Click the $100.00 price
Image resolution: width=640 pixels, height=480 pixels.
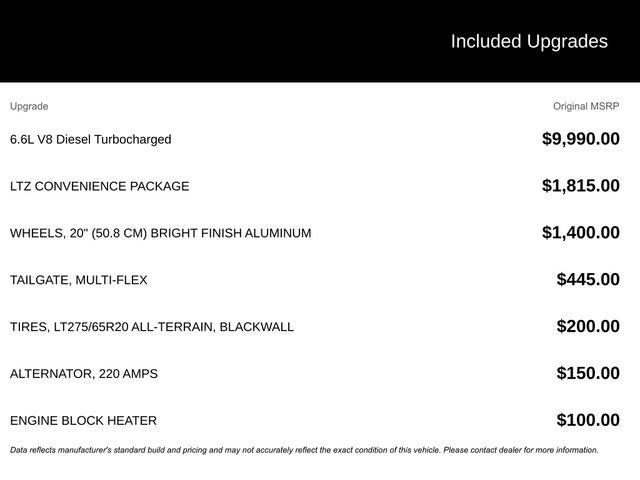(587, 421)
